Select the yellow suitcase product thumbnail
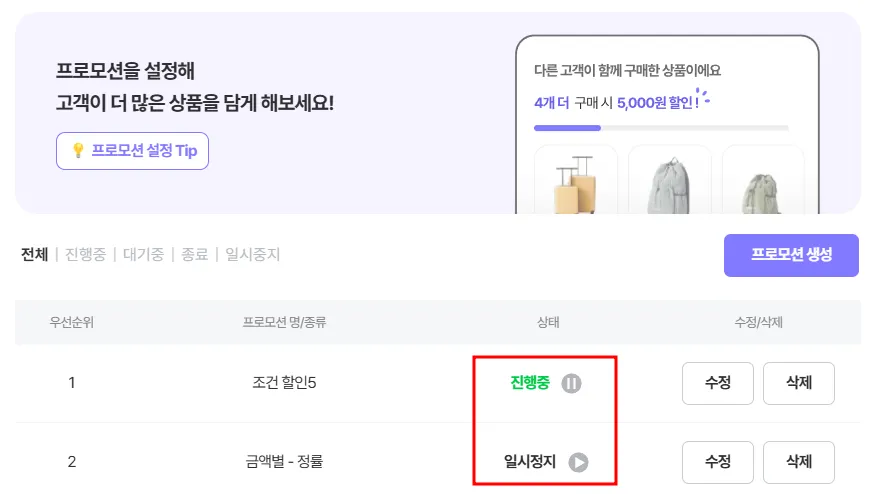The image size is (869, 494). [x=575, y=182]
